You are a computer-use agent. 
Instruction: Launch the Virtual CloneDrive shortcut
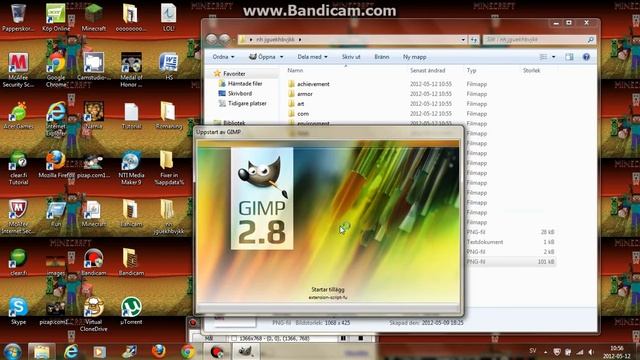(x=93, y=314)
